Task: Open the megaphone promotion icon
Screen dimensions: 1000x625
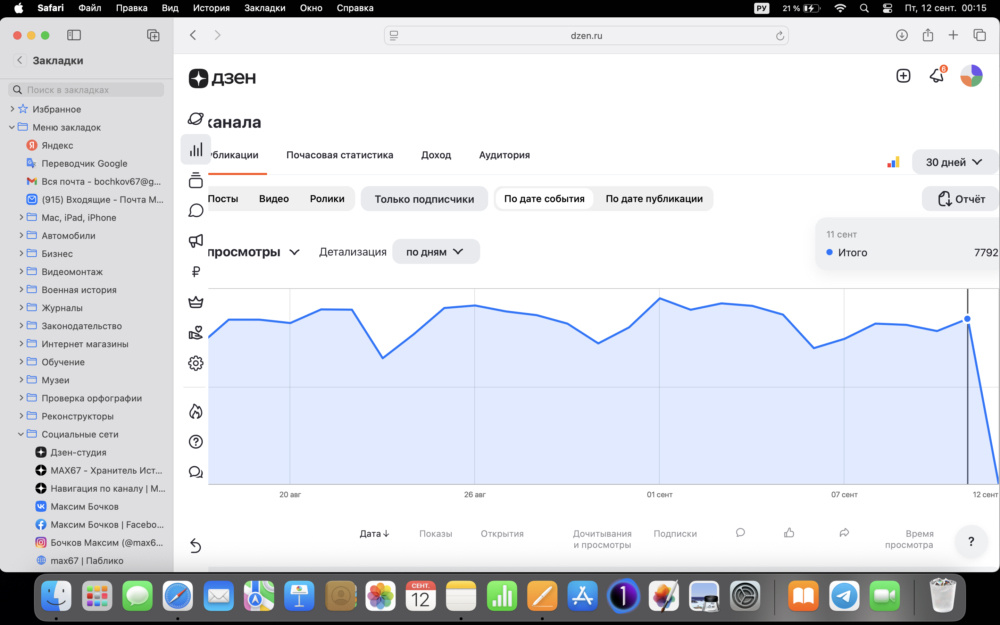Action: tap(196, 240)
